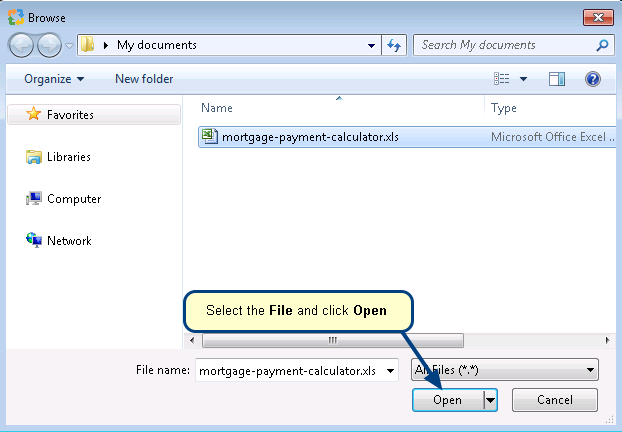This screenshot has width=622, height=432.
Task: Sort files by the Name column header
Action: click(217, 108)
